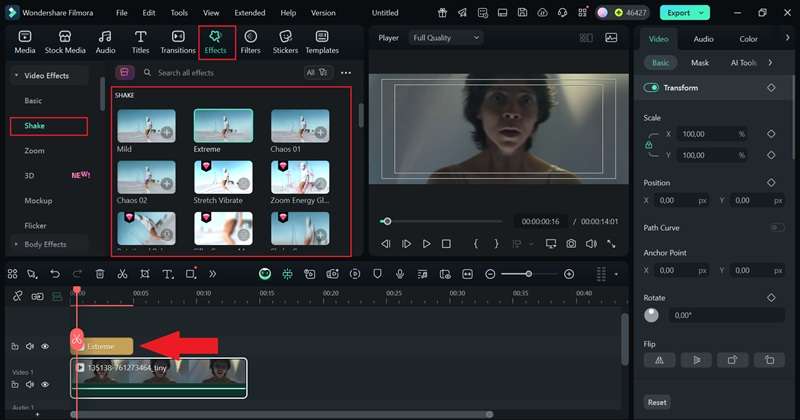Flip the clip vertically

click(696, 360)
